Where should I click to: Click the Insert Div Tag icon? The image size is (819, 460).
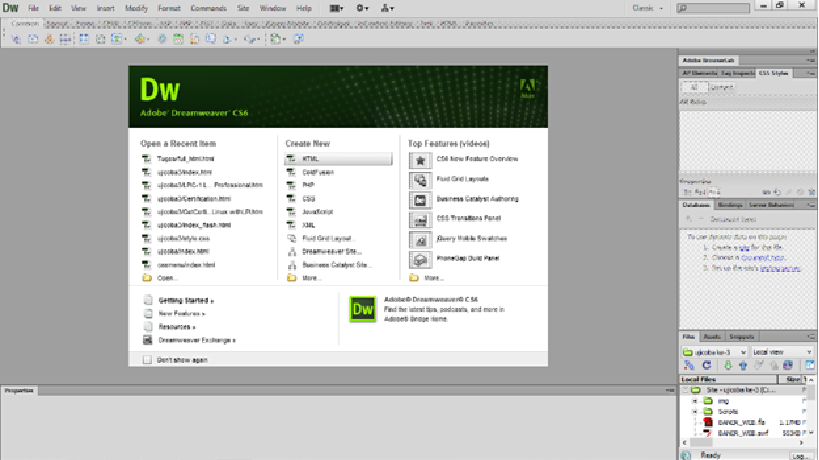coord(100,39)
